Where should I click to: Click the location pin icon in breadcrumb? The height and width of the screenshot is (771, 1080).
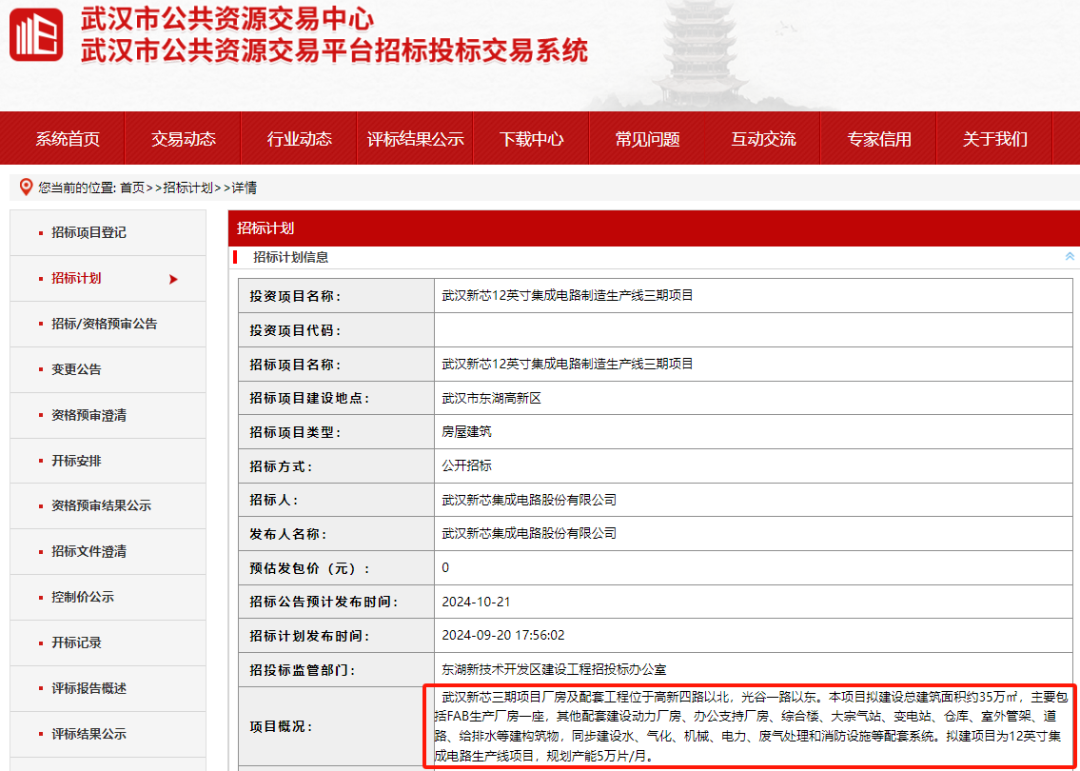26,187
